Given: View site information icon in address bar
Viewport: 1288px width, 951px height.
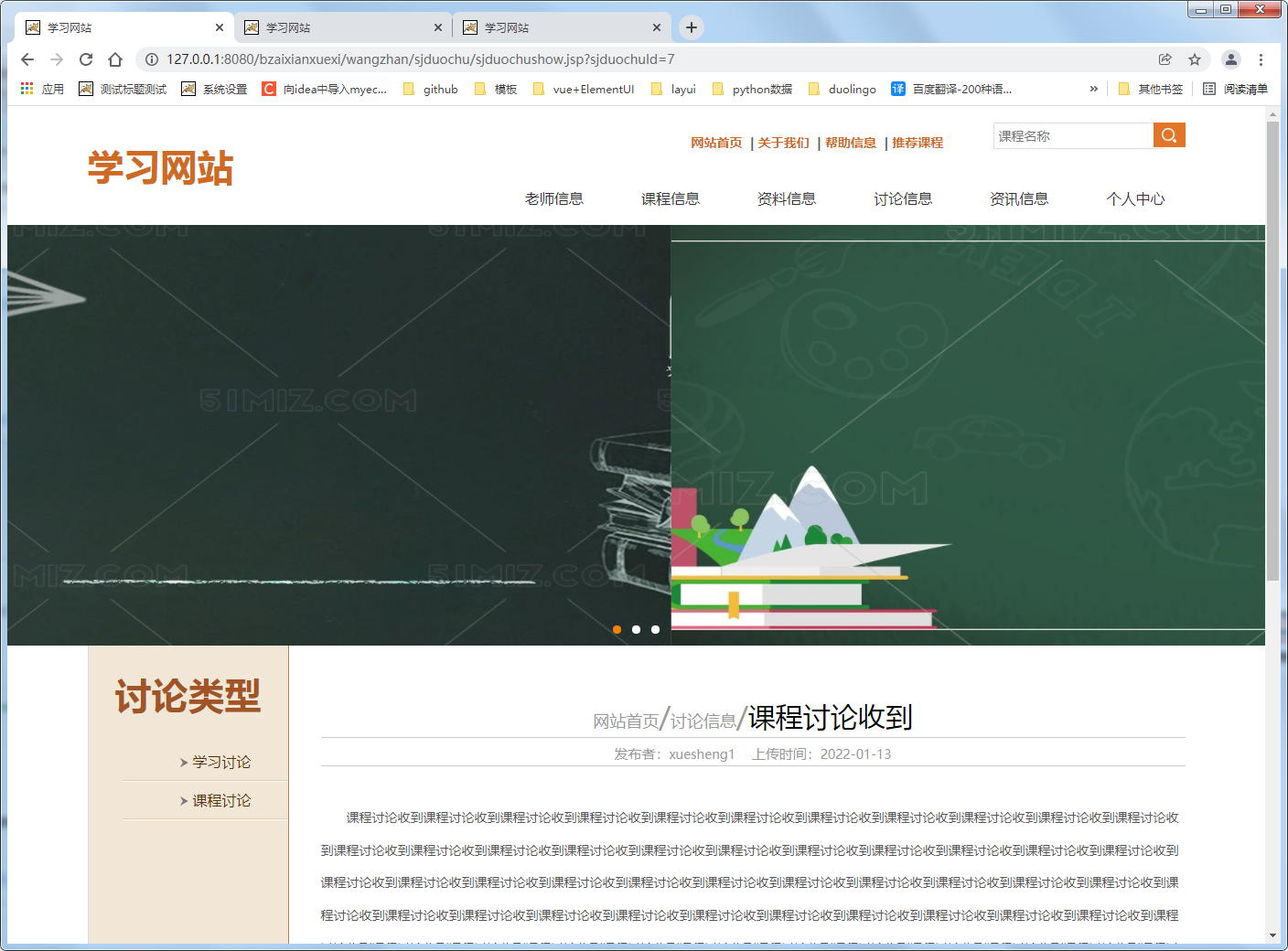Looking at the screenshot, I should point(152,59).
